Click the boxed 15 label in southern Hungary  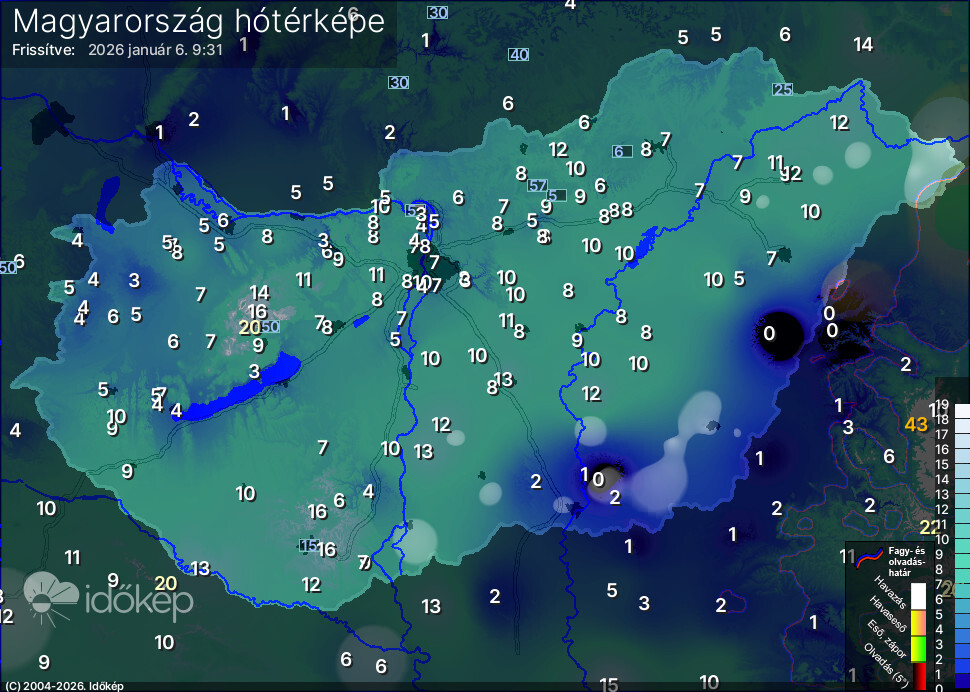(x=309, y=546)
